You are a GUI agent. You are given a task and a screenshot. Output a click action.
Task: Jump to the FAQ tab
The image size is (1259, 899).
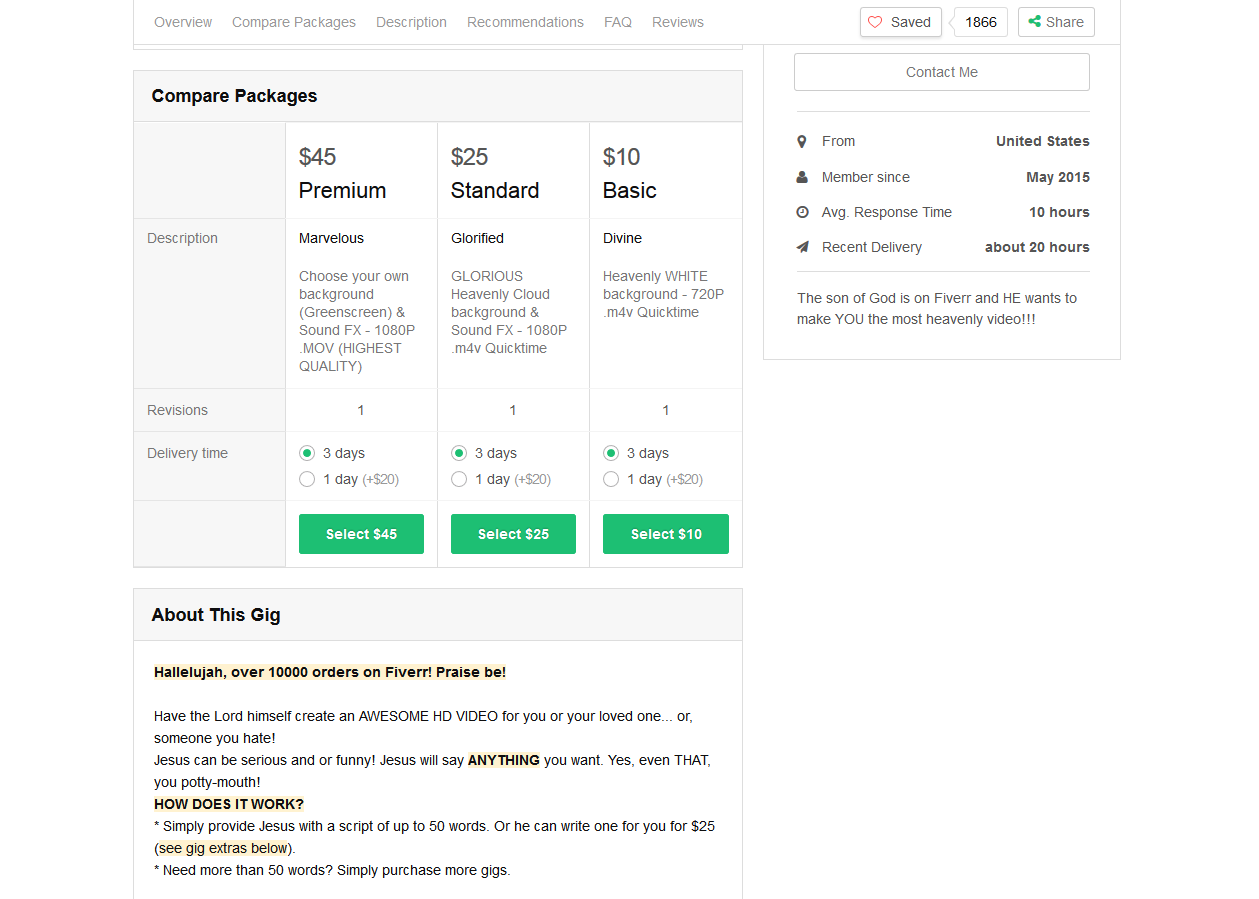(x=618, y=22)
